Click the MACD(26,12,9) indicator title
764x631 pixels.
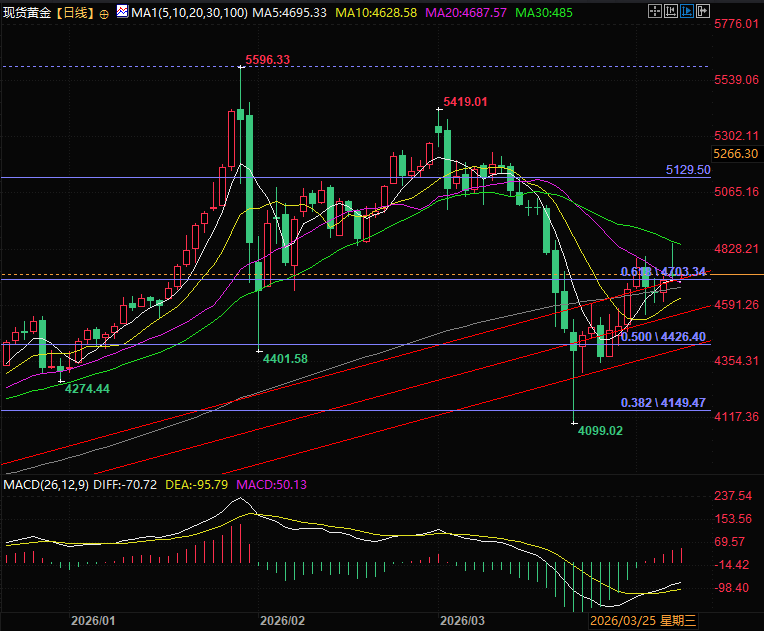(x=46, y=485)
